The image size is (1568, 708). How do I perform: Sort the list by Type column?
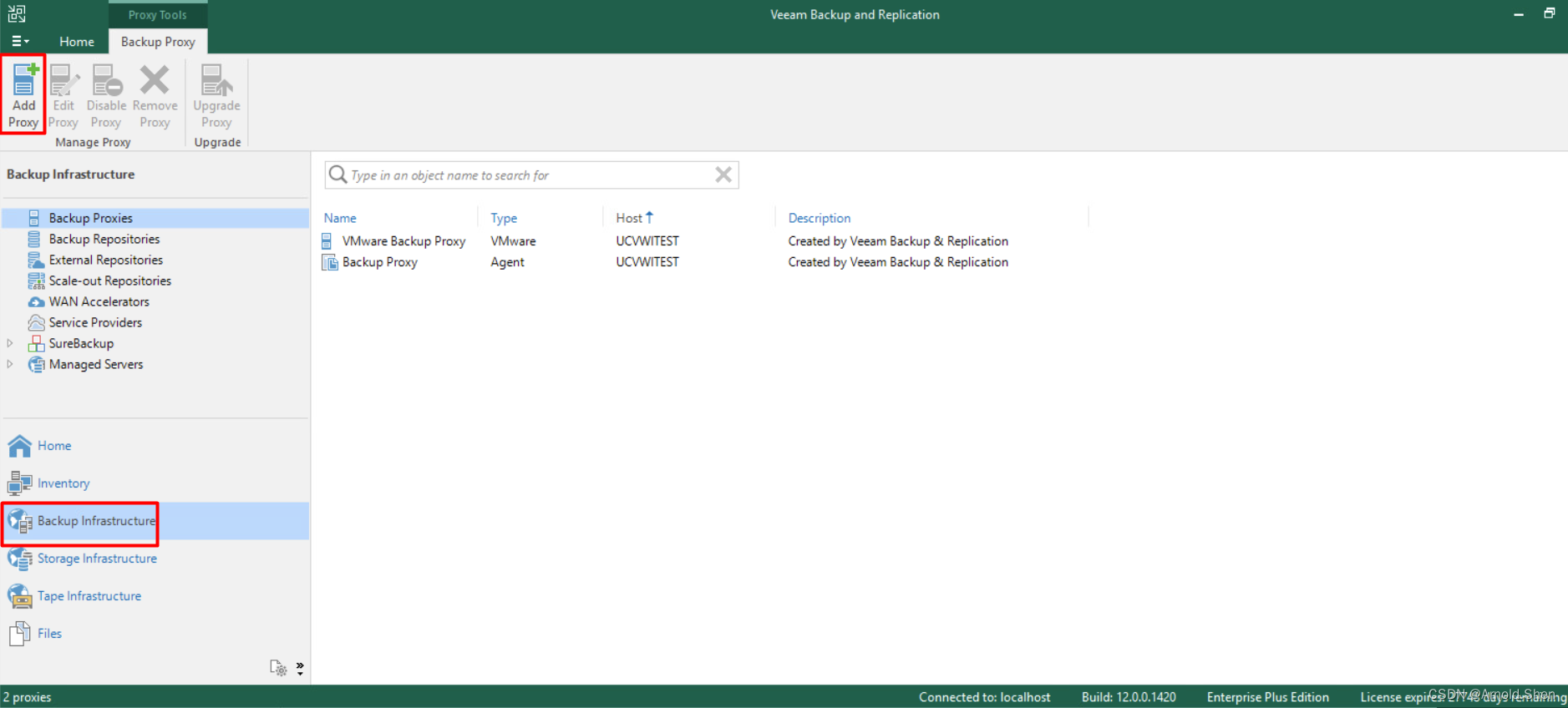tap(504, 218)
